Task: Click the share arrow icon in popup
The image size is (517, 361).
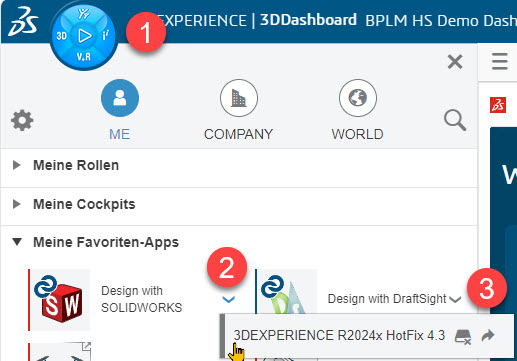Action: pos(488,335)
